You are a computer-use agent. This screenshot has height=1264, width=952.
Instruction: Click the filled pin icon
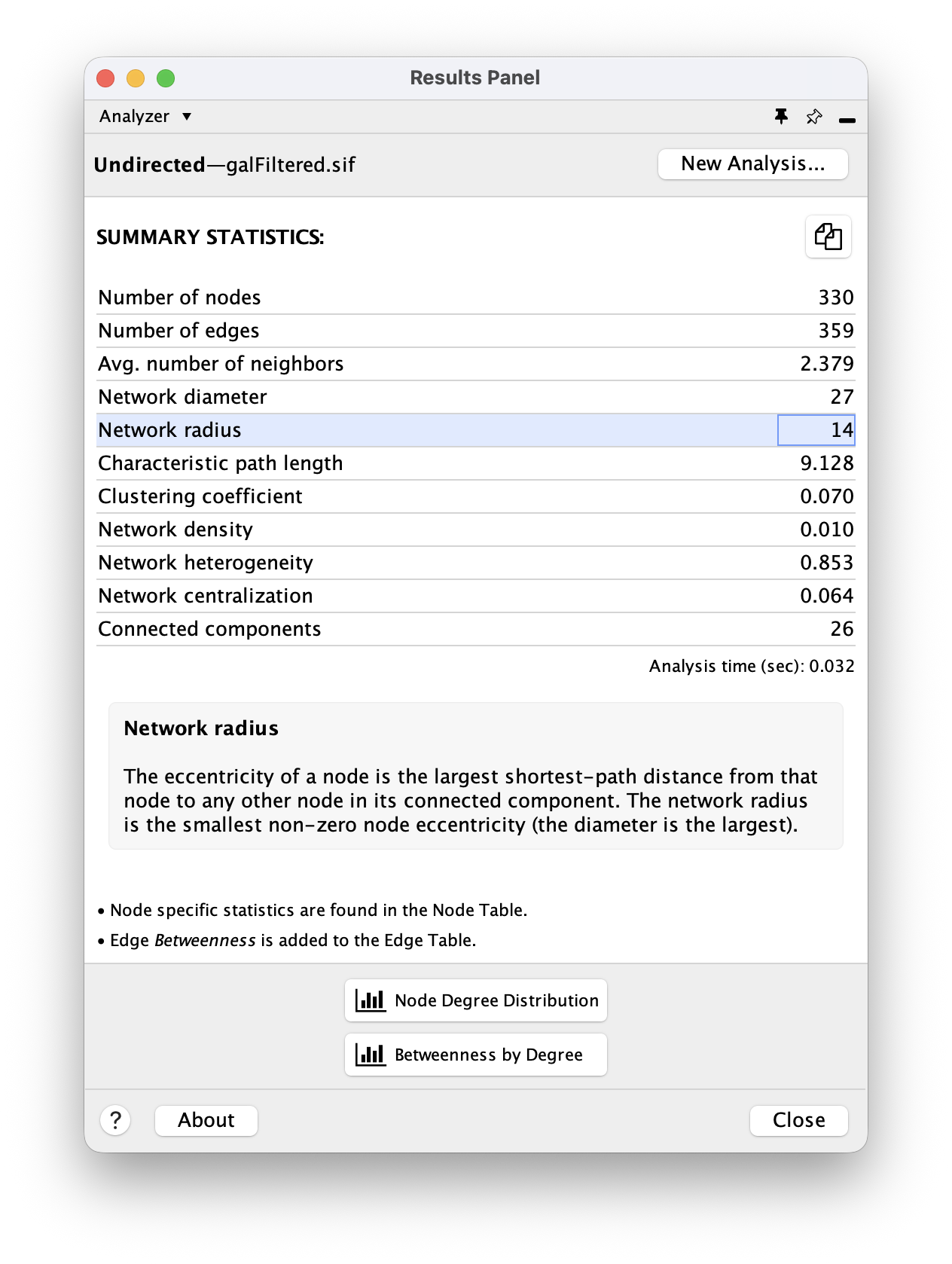click(781, 117)
